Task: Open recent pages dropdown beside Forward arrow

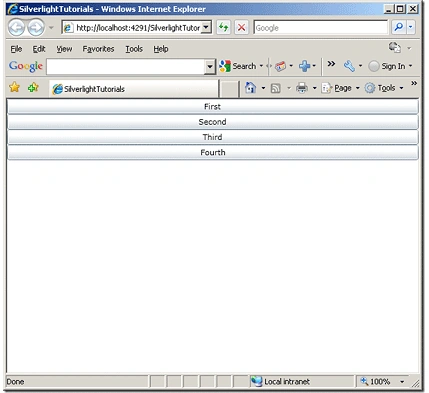Action: click(x=51, y=28)
